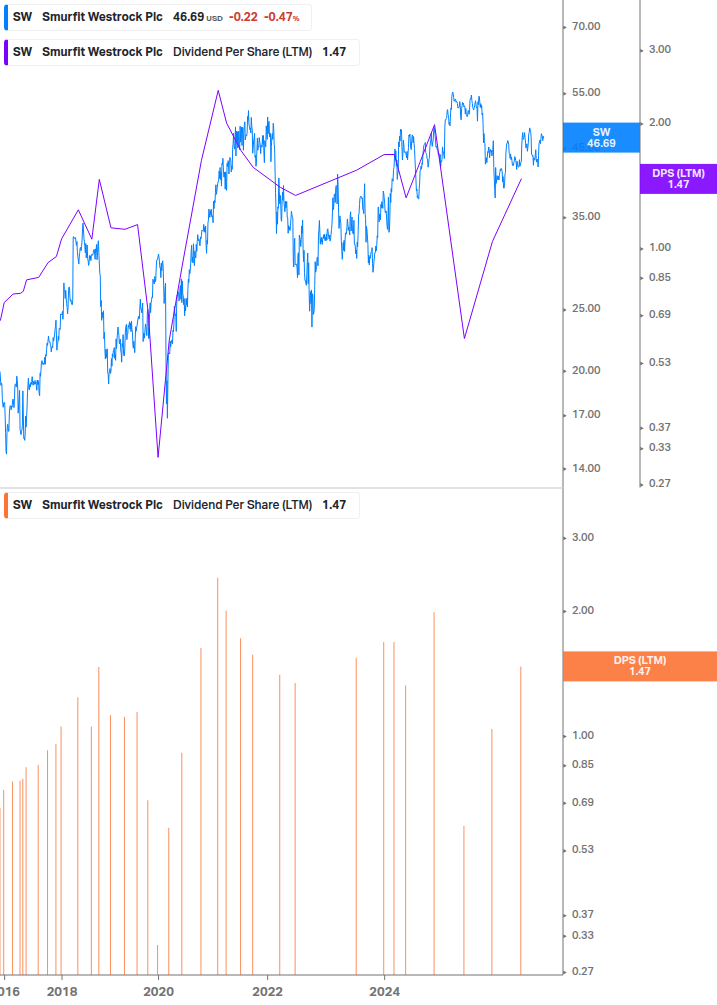
Task: Click the 25.00 label on the price axis
Action: [x=586, y=308]
